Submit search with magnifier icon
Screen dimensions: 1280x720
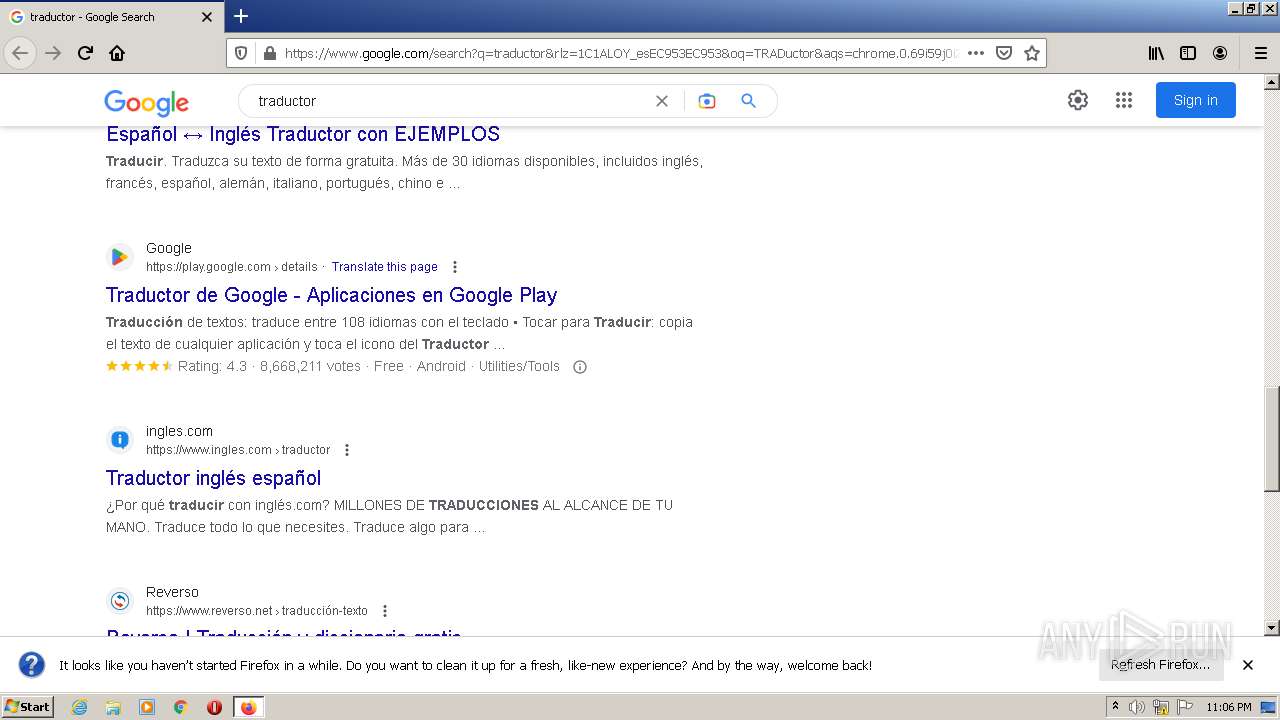point(748,101)
